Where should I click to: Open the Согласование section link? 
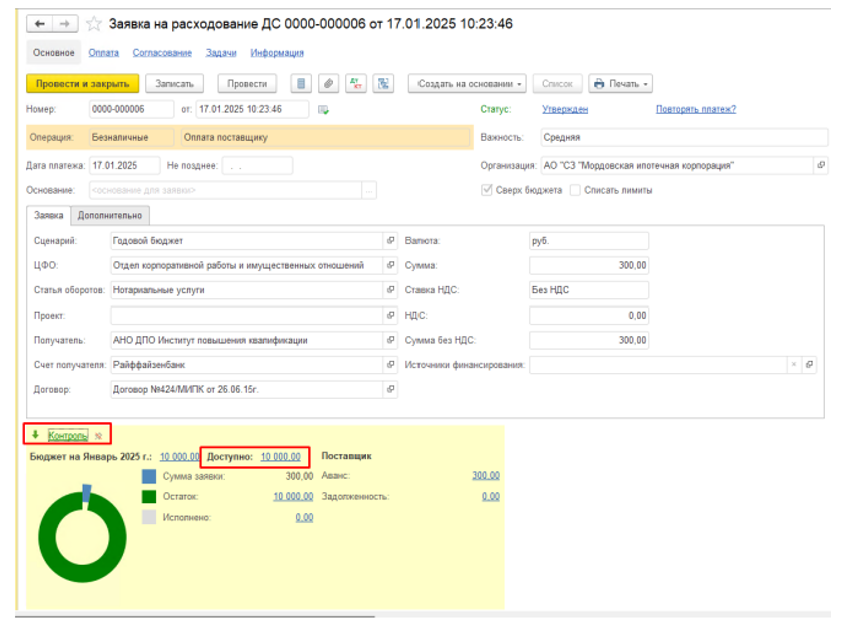point(162,53)
